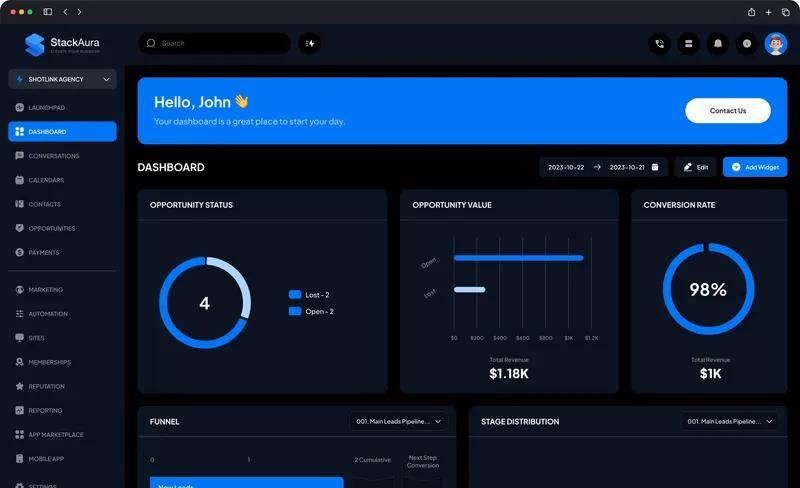Click inside the Search field
Viewport: 800px width, 488px height.
coord(214,43)
